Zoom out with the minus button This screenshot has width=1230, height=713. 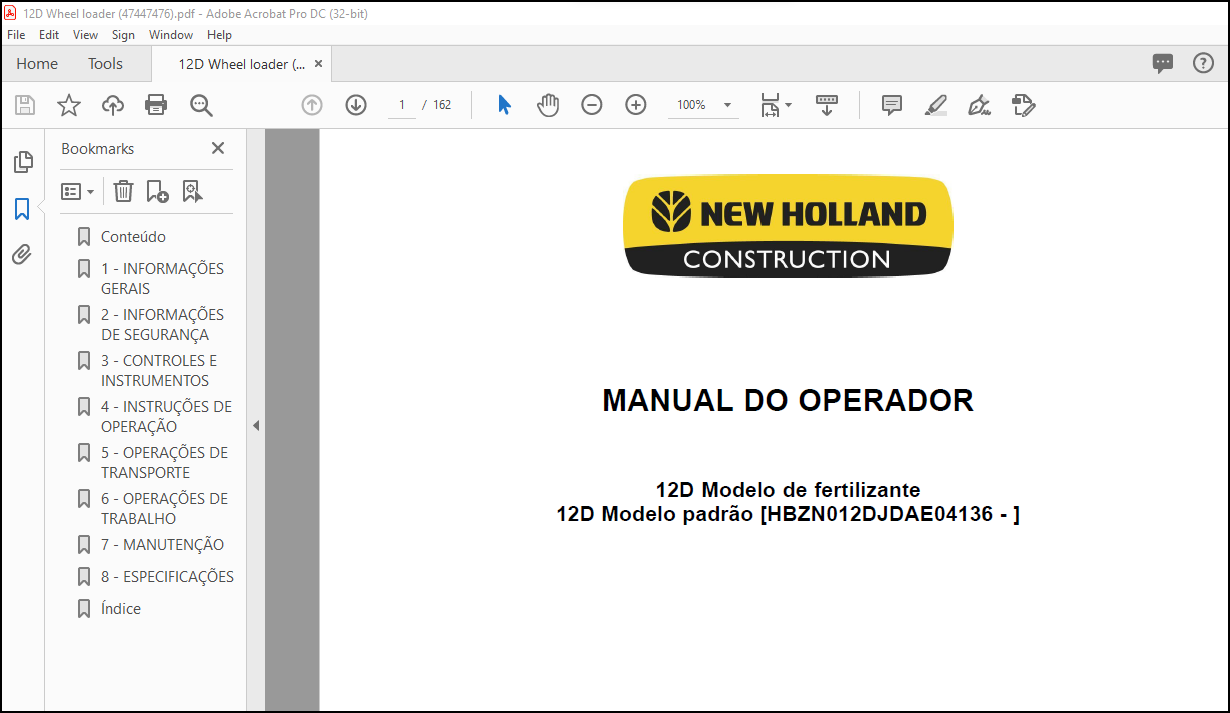(592, 105)
